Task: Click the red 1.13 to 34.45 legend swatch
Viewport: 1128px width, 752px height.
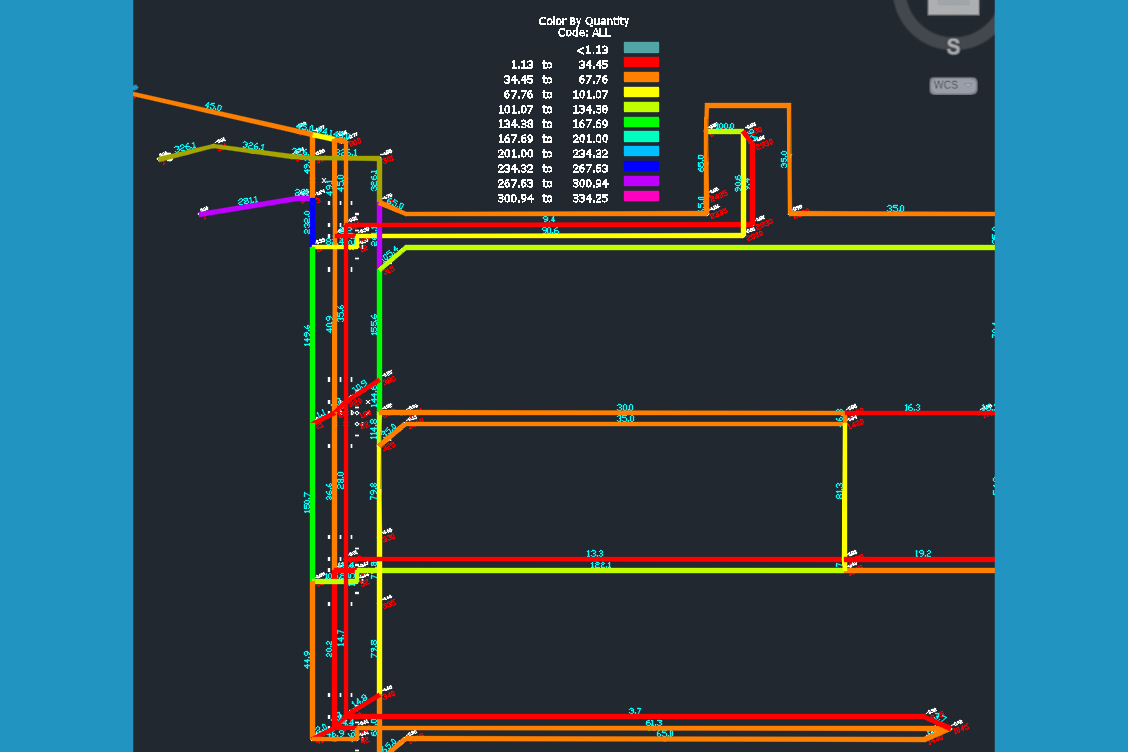Action: [x=641, y=62]
